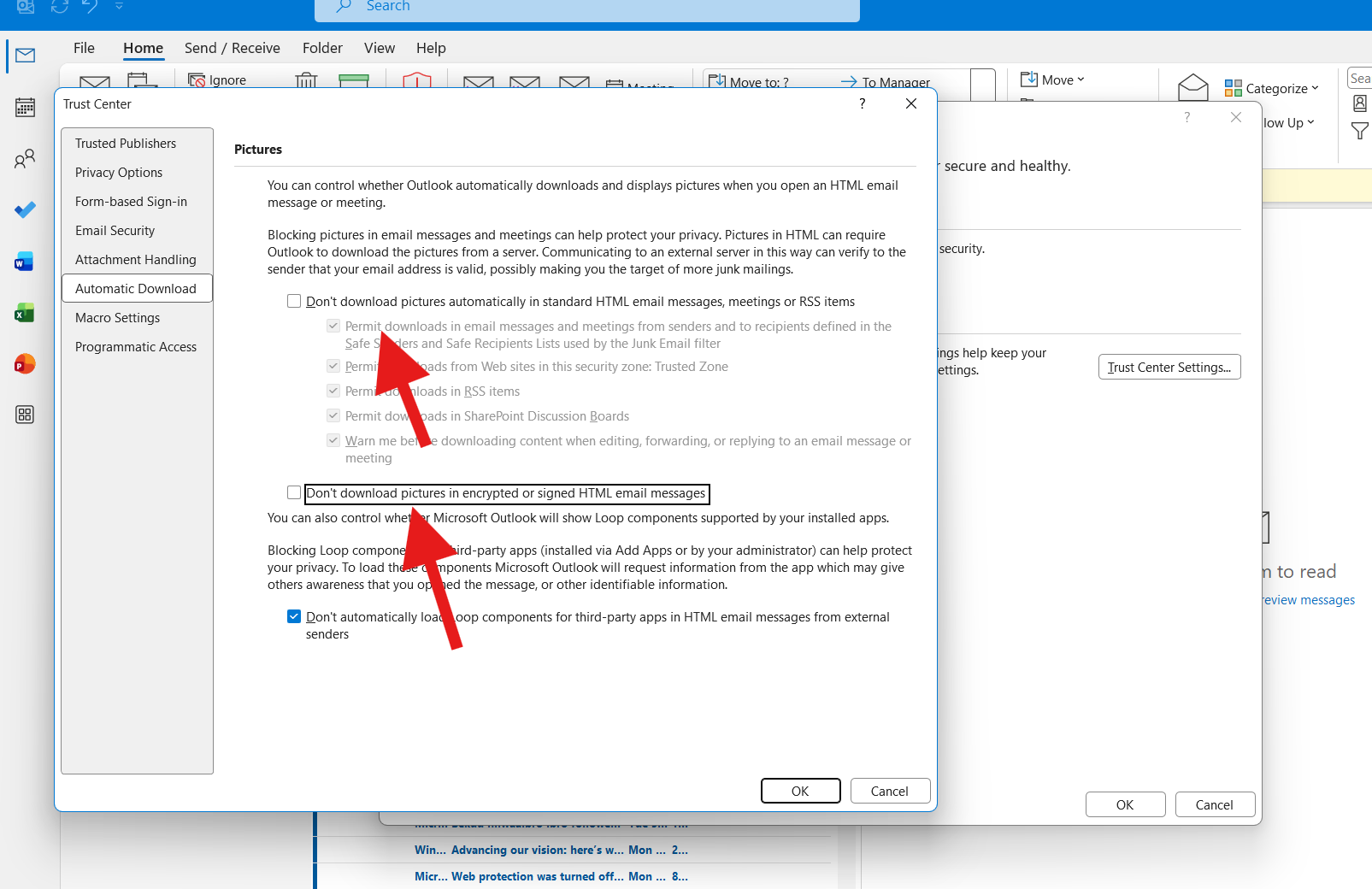Image resolution: width=1372 pixels, height=889 pixels.
Task: Switch to the Help ribbon tab
Action: pyautogui.click(x=431, y=48)
